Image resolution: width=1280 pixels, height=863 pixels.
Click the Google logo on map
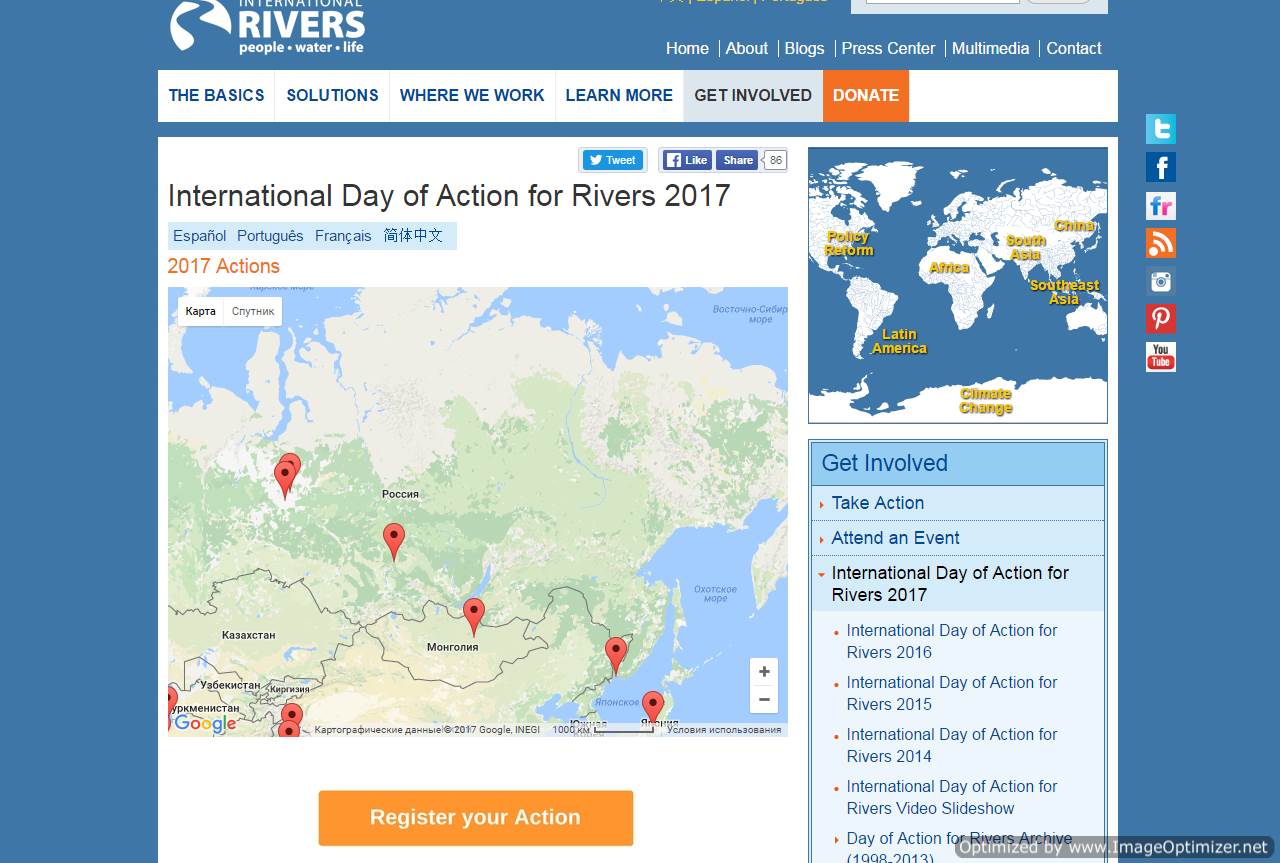(205, 724)
